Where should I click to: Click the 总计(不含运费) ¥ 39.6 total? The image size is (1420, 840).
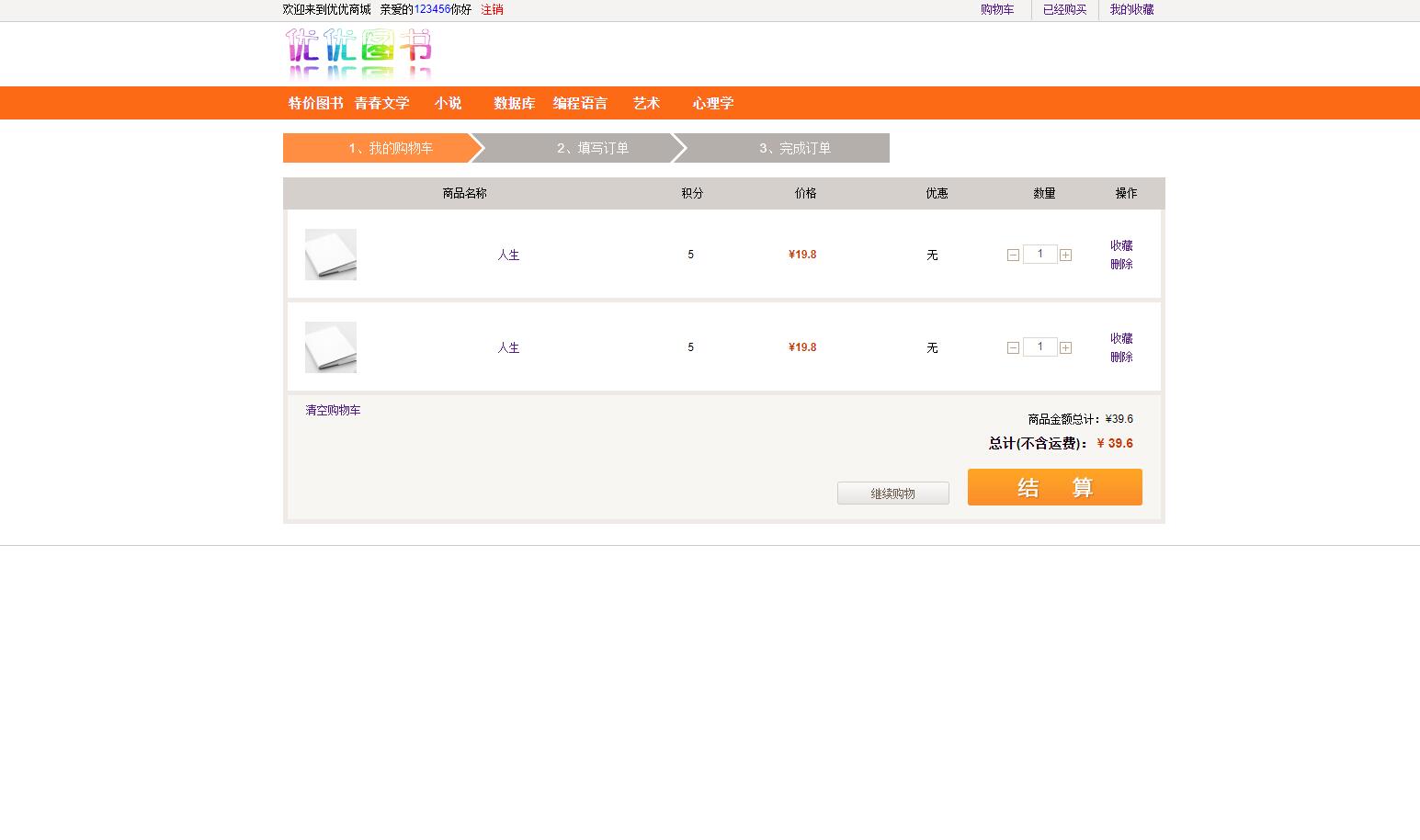(1061, 443)
